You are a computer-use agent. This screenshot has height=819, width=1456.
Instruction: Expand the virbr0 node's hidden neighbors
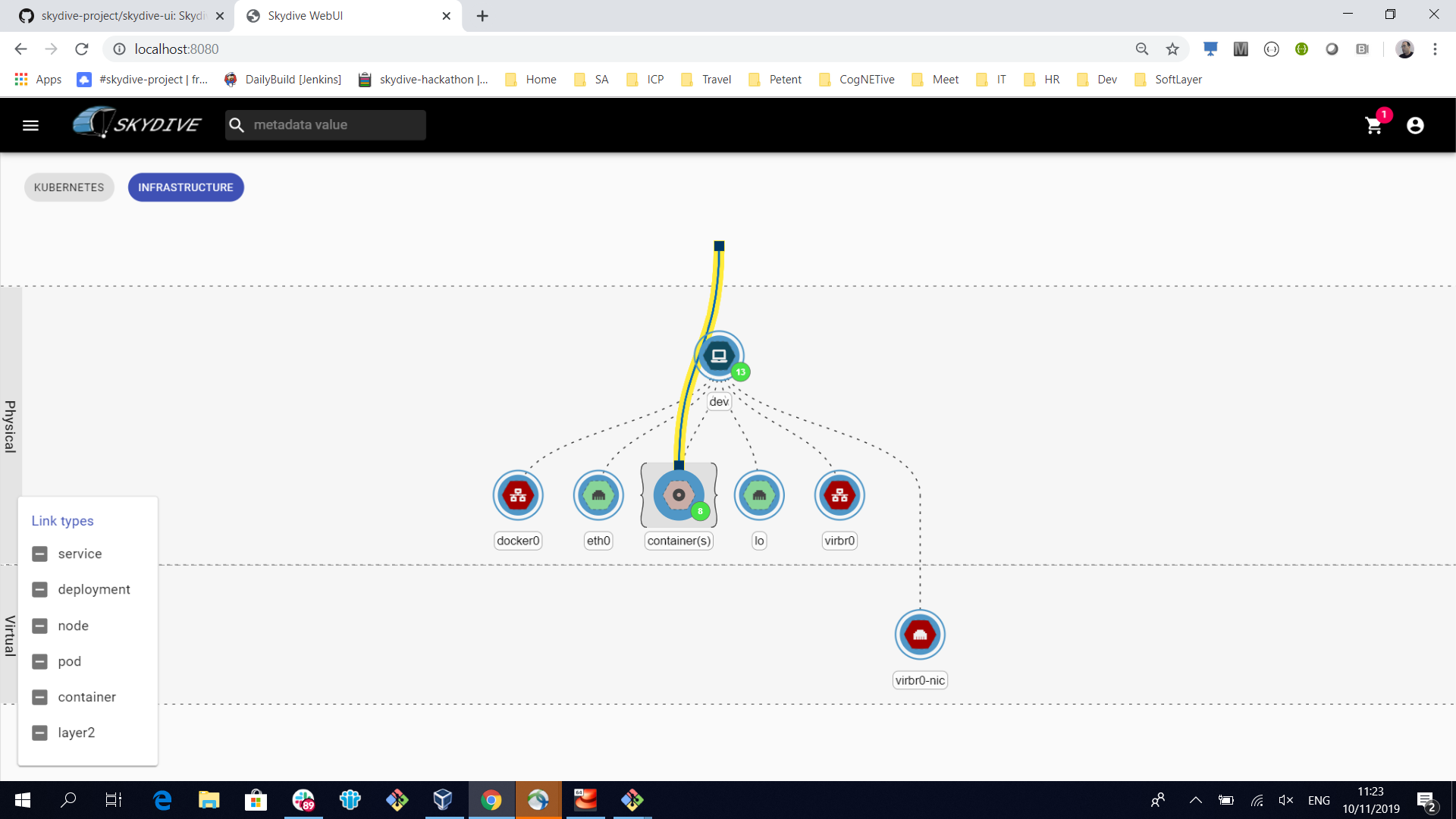(x=839, y=495)
